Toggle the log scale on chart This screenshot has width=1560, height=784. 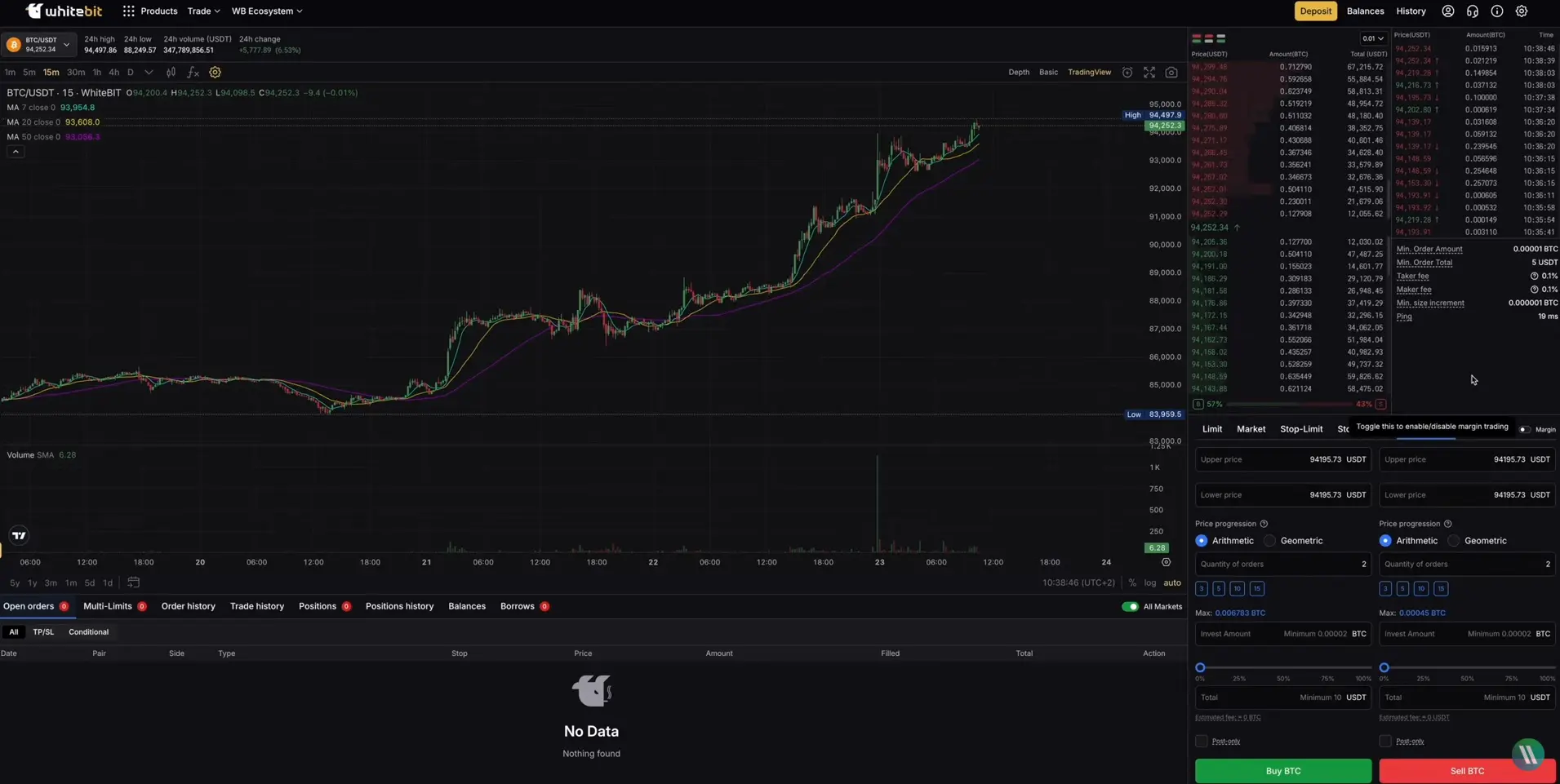(x=1149, y=582)
